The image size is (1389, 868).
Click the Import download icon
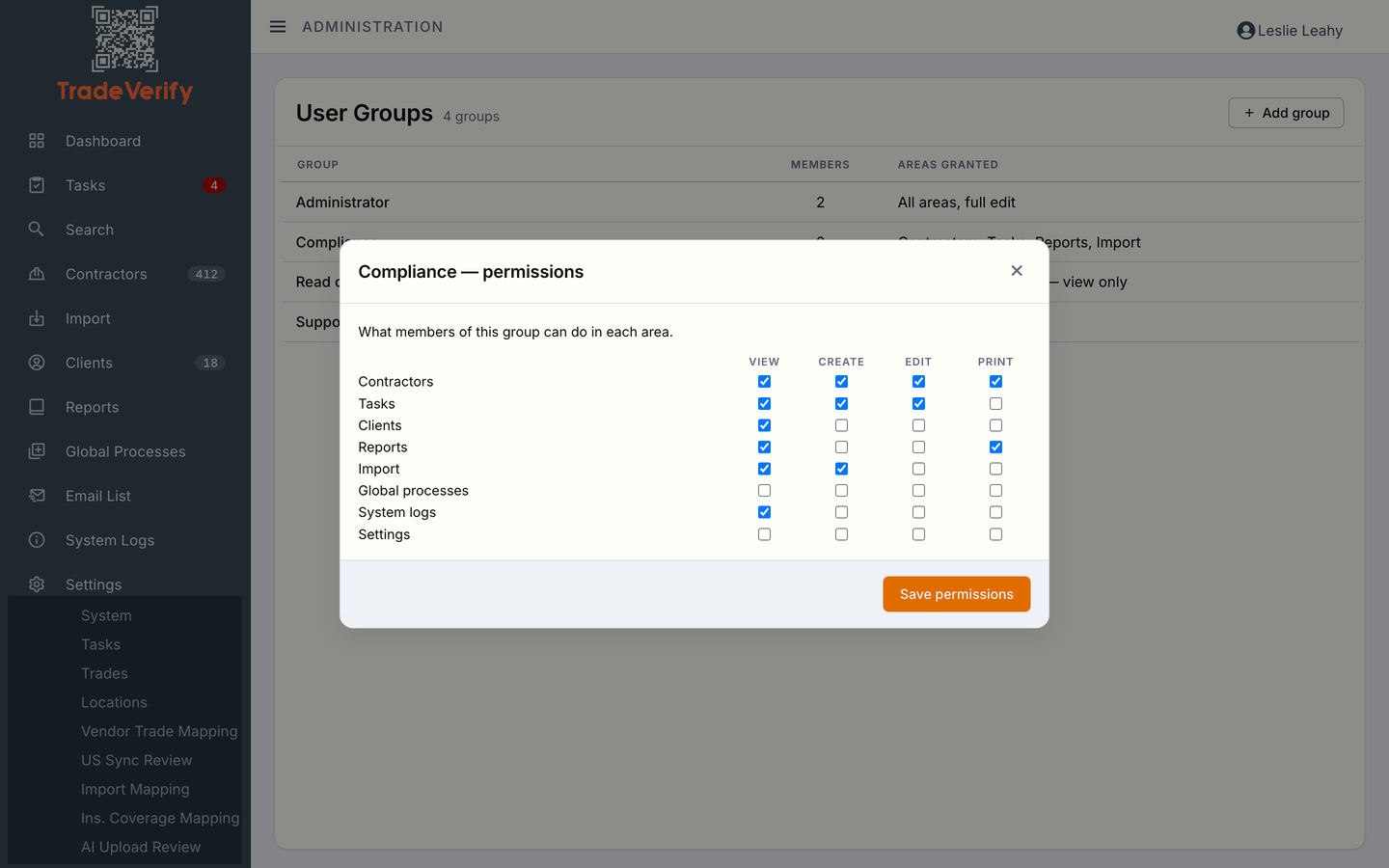[x=37, y=318]
